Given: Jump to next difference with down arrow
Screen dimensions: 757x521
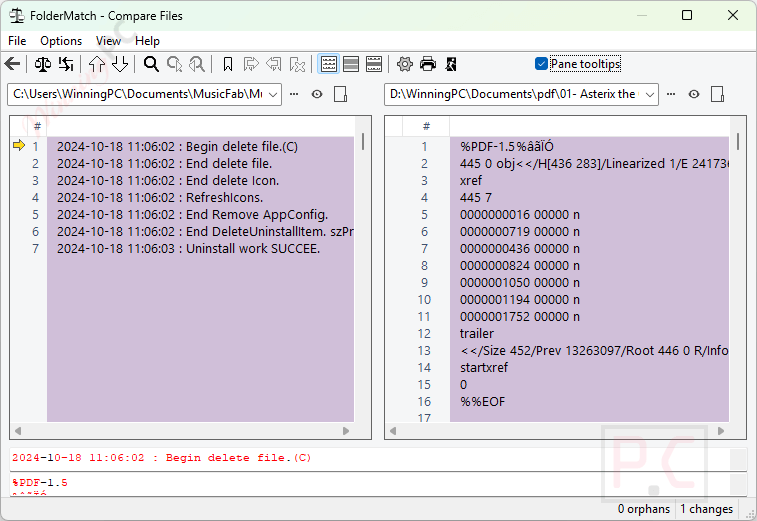Looking at the screenshot, I should (120, 64).
